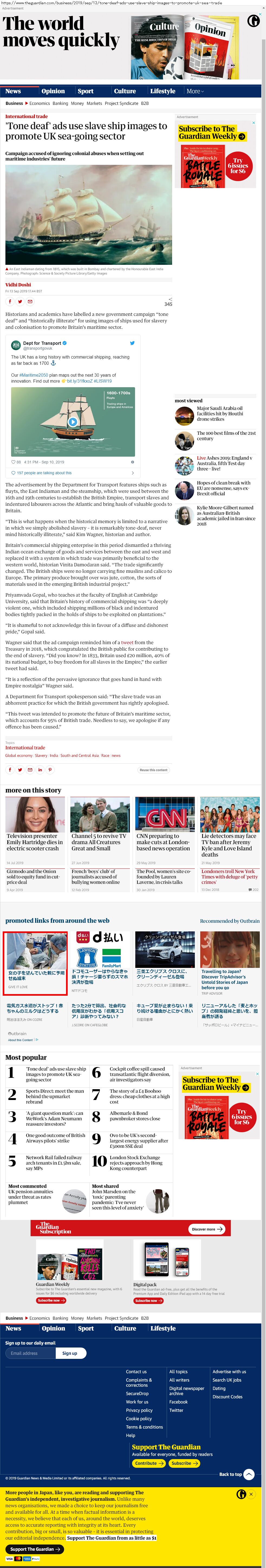
Task: Expand the More menu in navigation
Action: pyautogui.click(x=195, y=91)
